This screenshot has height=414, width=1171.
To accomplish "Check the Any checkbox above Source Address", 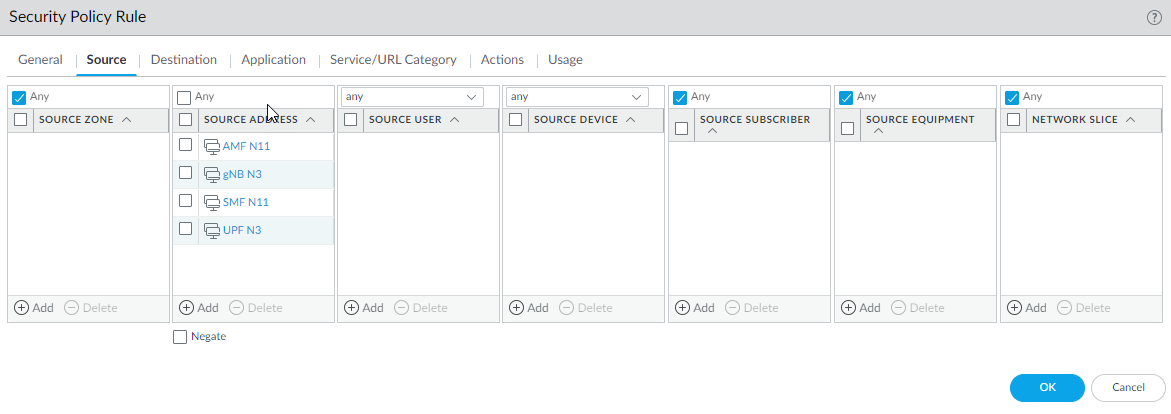I will [184, 97].
